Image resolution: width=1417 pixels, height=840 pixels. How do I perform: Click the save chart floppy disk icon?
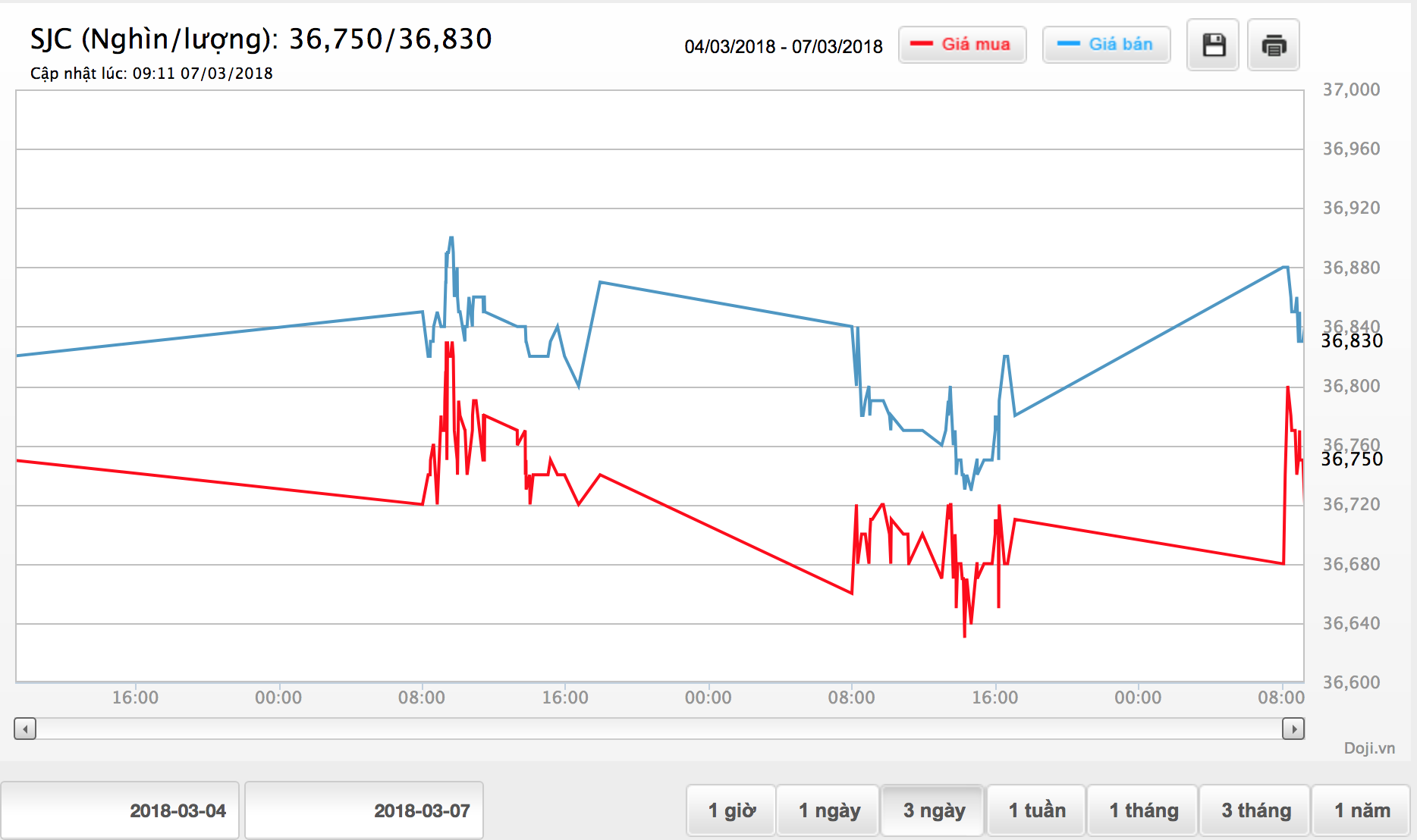[x=1213, y=45]
